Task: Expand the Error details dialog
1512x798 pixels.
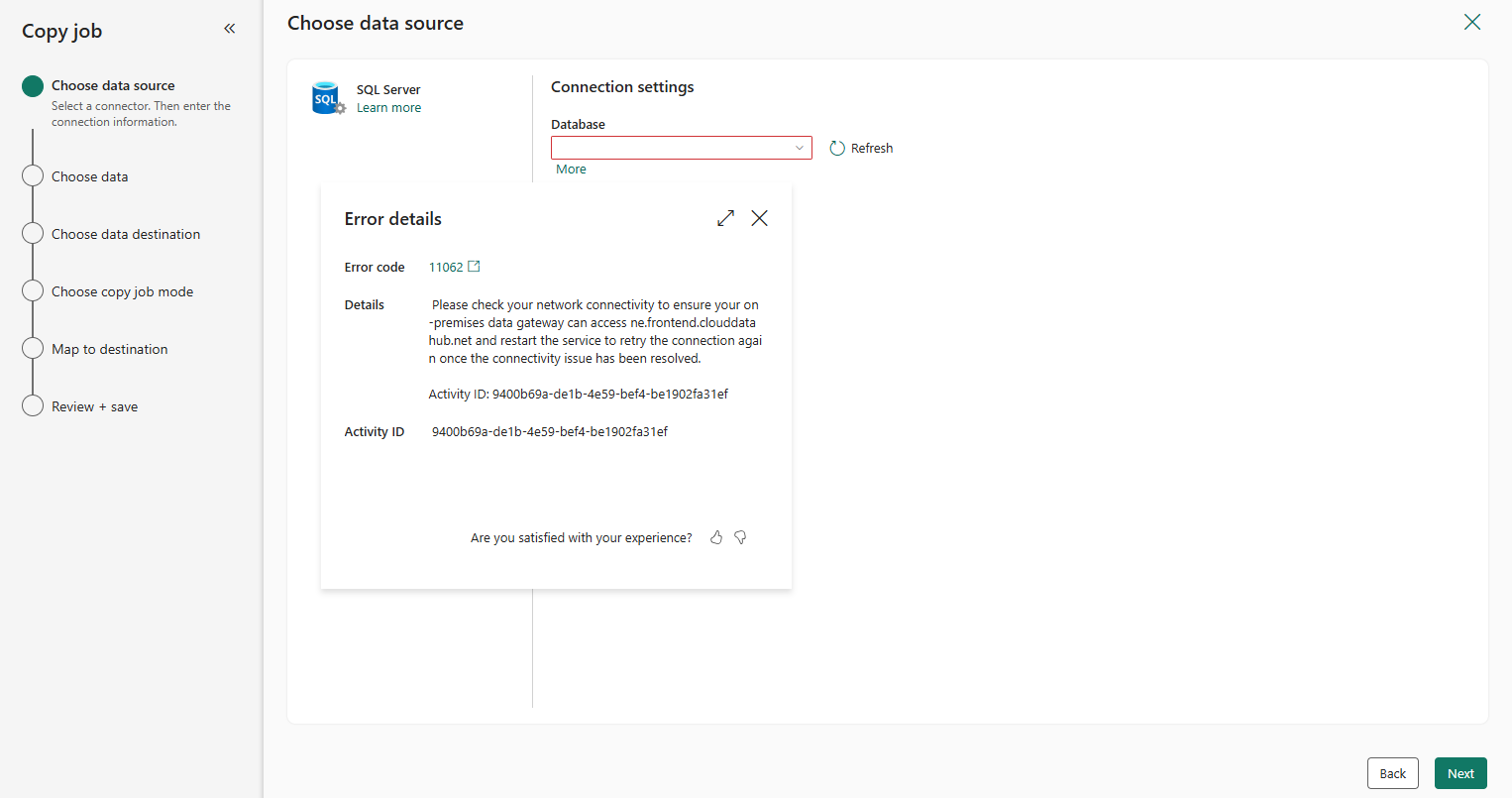Action: pyautogui.click(x=726, y=218)
